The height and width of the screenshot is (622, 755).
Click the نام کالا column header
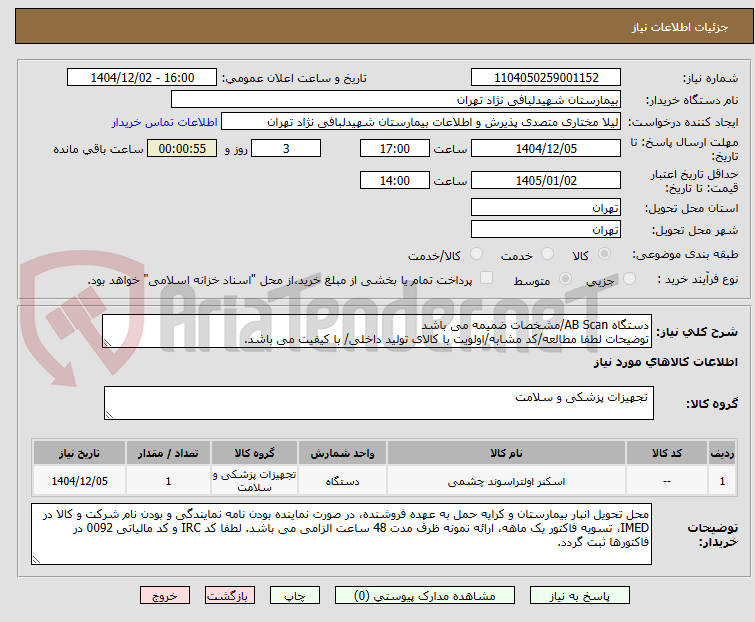506,453
